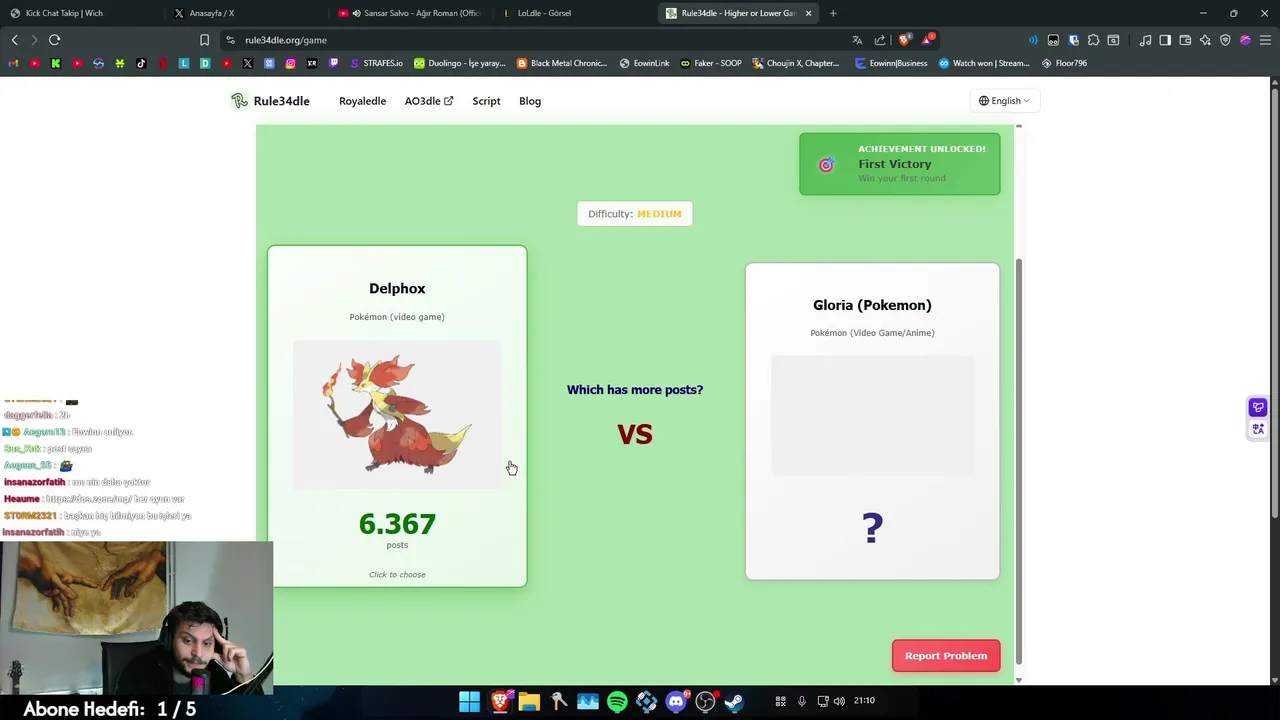Screen dimensions: 1280x720
Task: Open the Brave Rewards triangle icon
Action: [928, 40]
